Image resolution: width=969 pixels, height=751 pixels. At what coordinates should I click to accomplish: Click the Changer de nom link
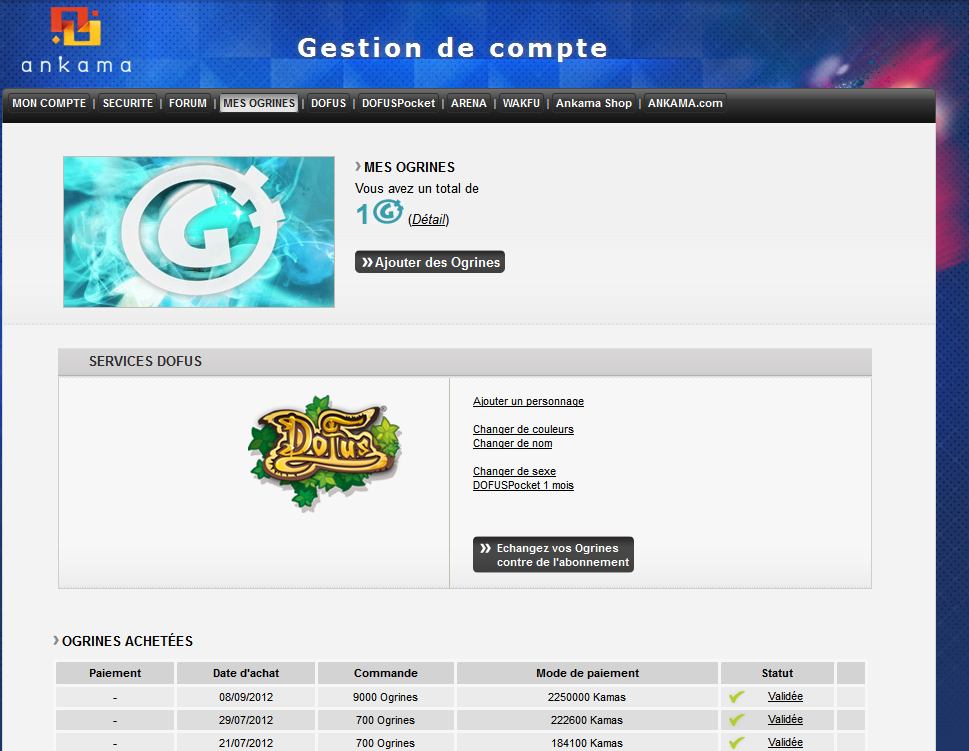pyautogui.click(x=513, y=443)
